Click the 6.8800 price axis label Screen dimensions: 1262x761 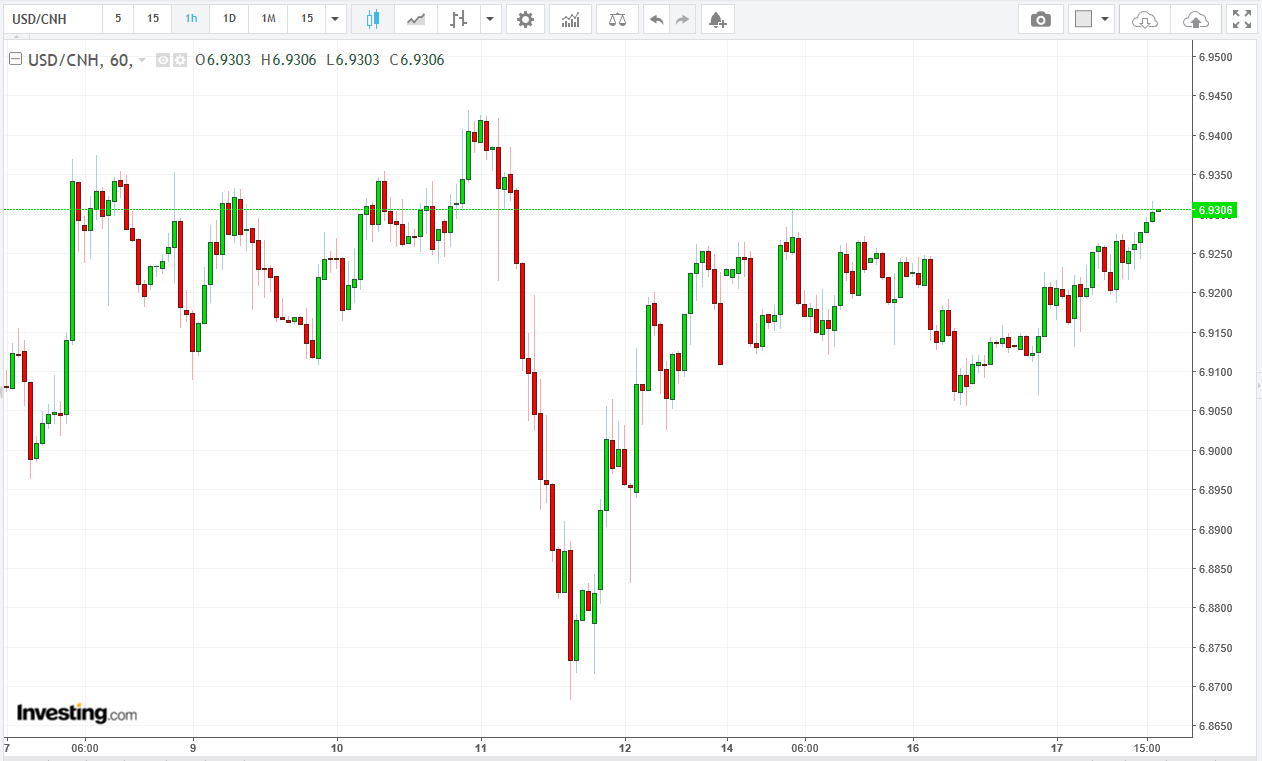1216,608
